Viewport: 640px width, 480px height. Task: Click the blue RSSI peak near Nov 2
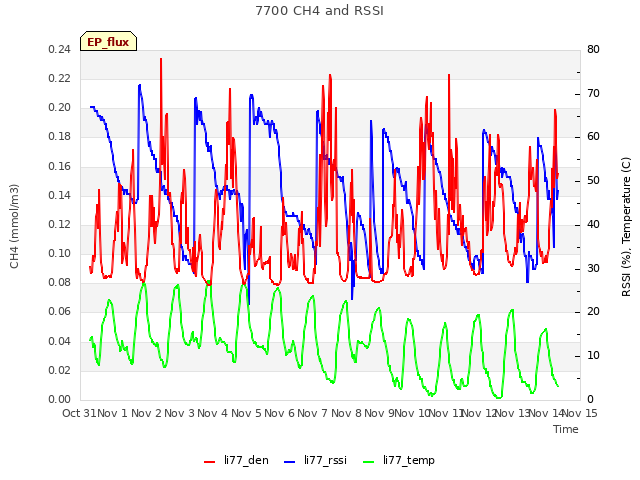(x=140, y=86)
